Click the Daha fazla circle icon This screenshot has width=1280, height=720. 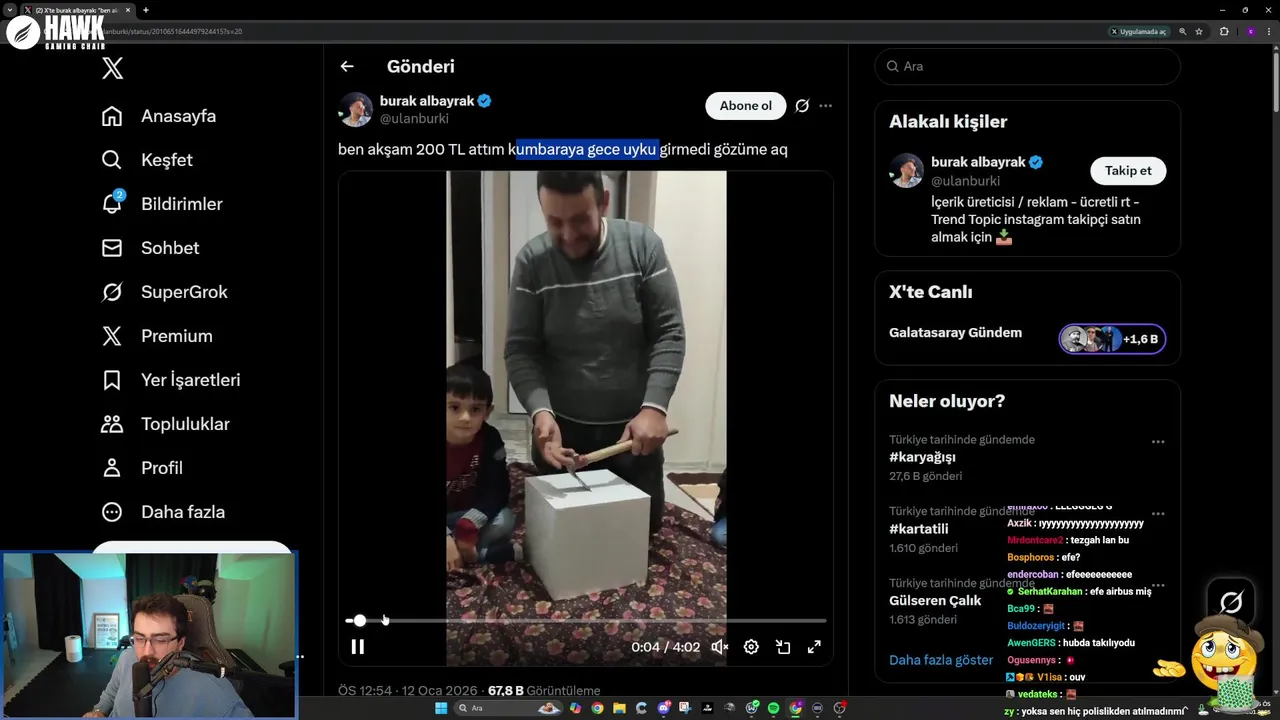click(112, 512)
